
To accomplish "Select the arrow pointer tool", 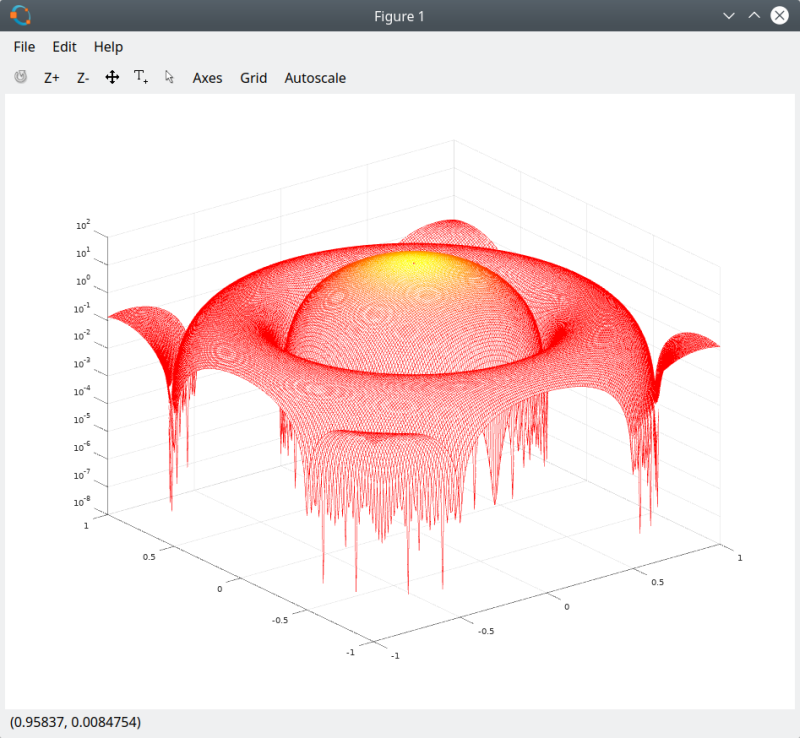I will pos(168,77).
